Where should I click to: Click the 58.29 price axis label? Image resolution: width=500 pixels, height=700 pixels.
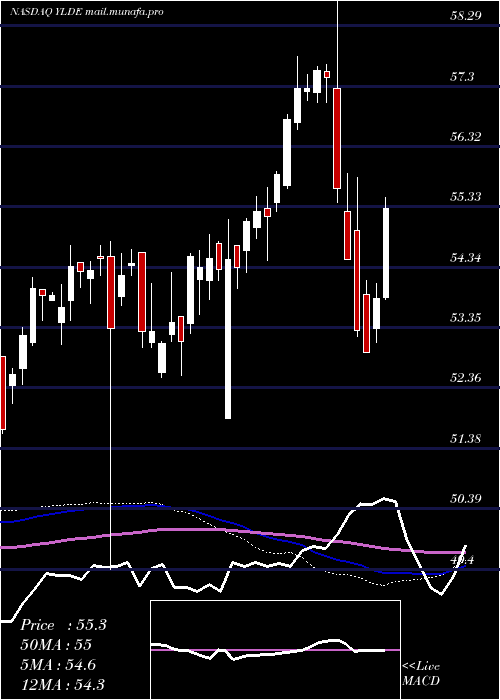(x=465, y=16)
